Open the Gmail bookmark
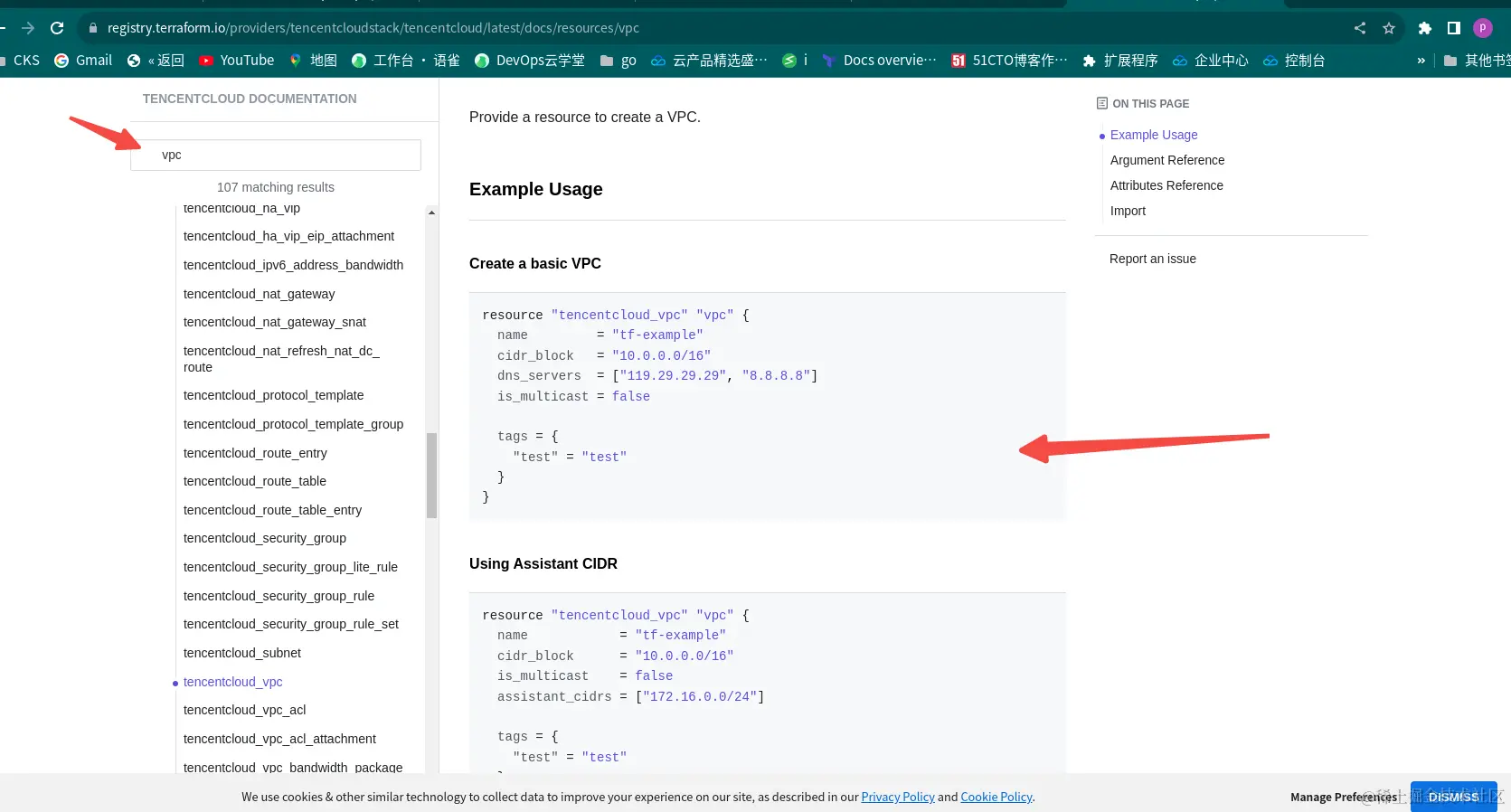Screen dimensions: 1511x812 [x=83, y=61]
